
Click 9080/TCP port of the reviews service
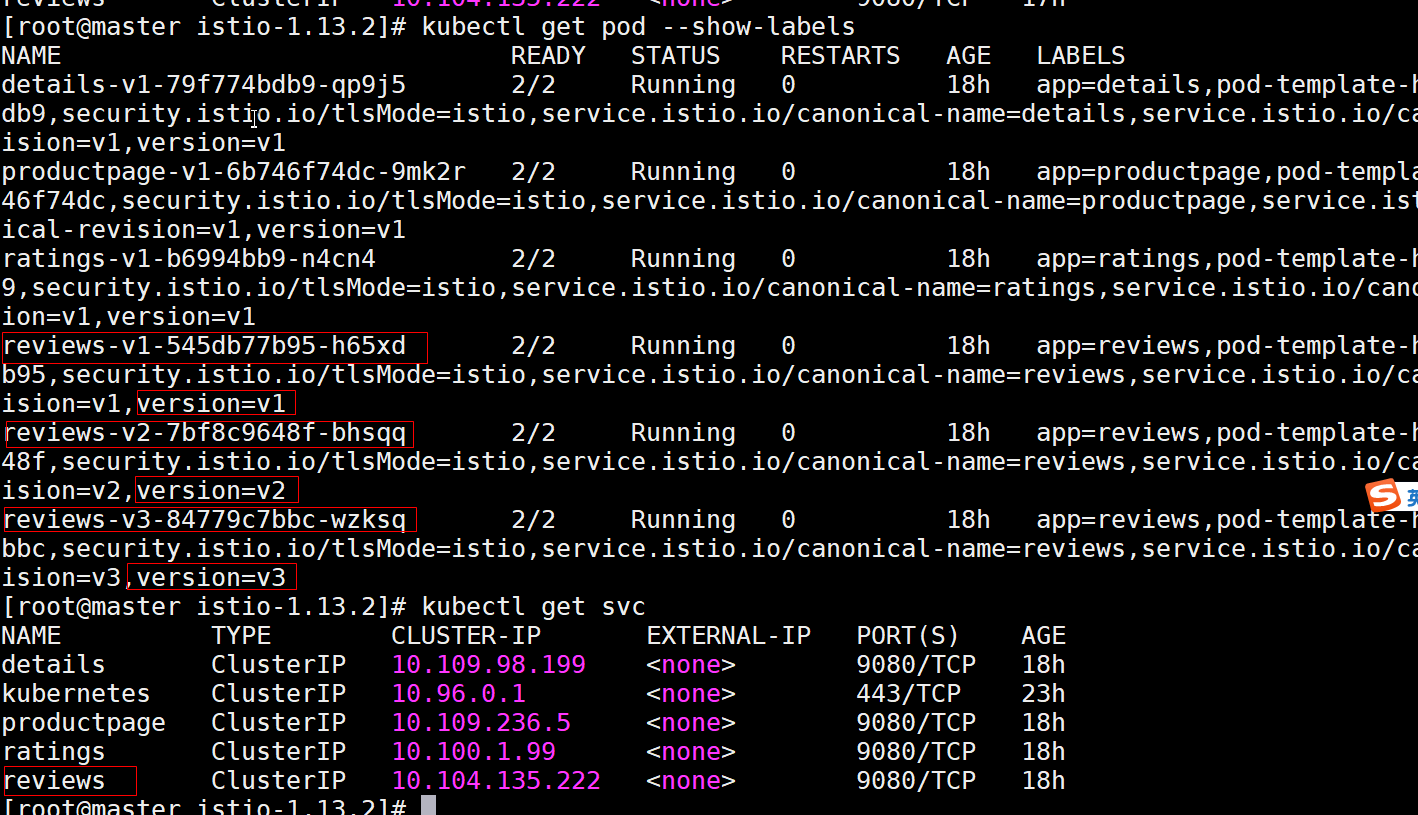[x=916, y=781]
